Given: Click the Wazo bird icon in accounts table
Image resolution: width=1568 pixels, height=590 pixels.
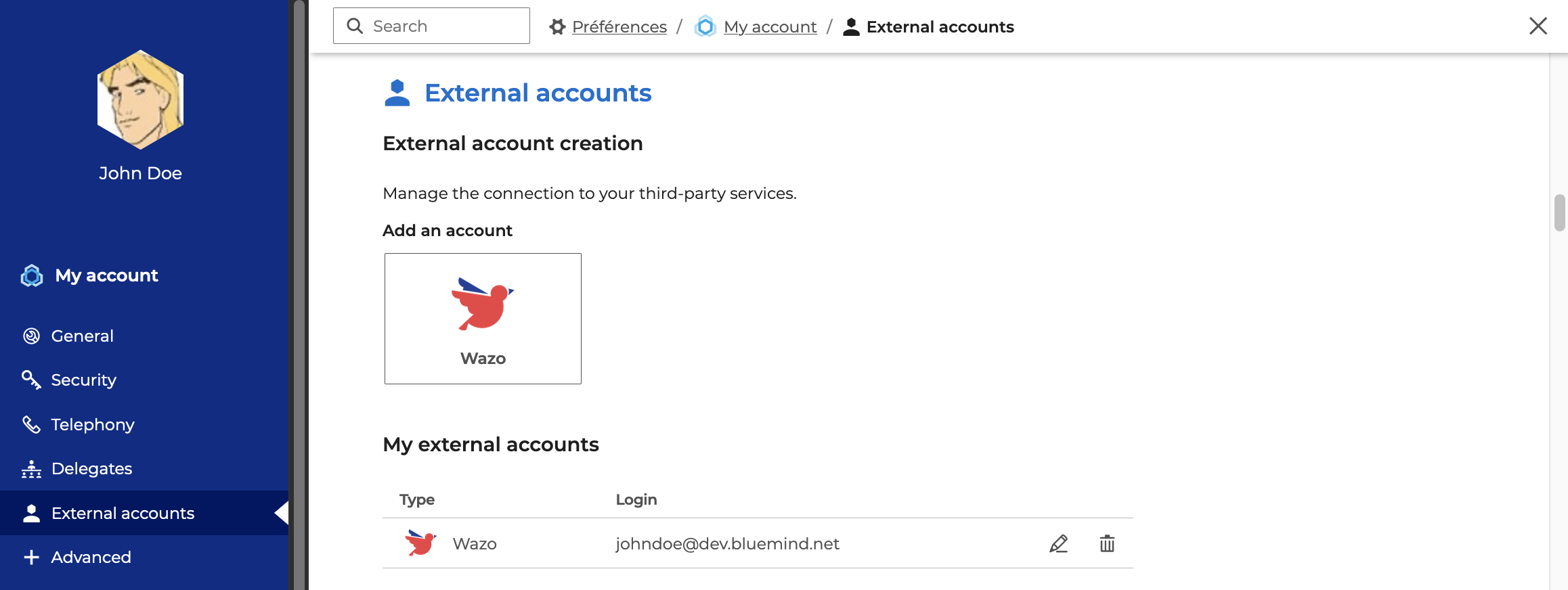Looking at the screenshot, I should tap(420, 543).
